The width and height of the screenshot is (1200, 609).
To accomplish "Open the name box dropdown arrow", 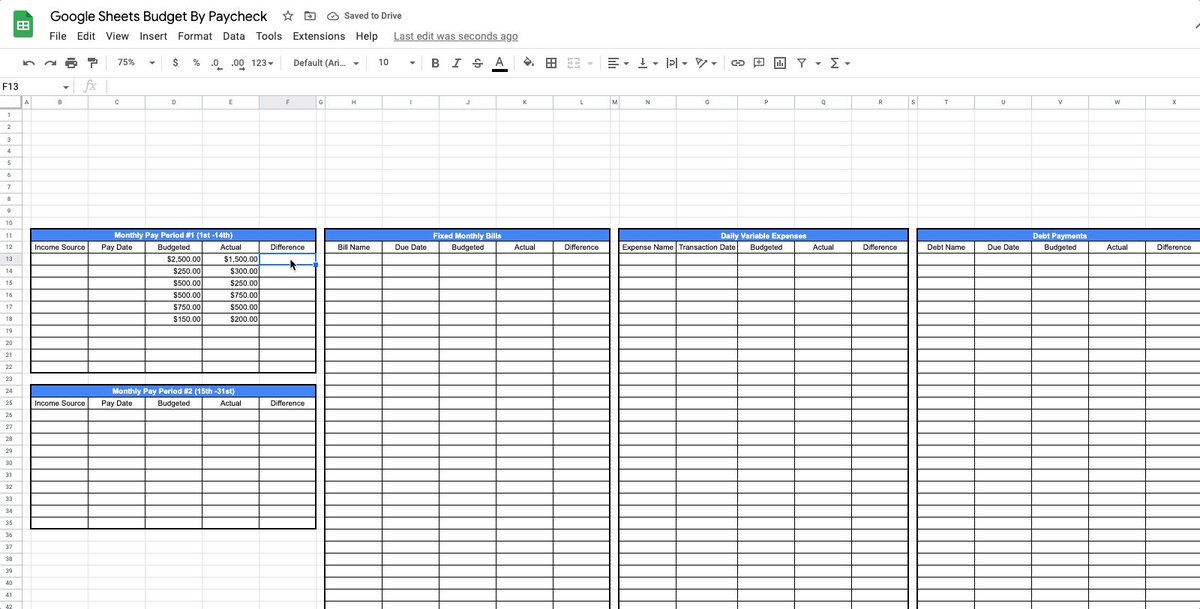I will click(x=66, y=87).
